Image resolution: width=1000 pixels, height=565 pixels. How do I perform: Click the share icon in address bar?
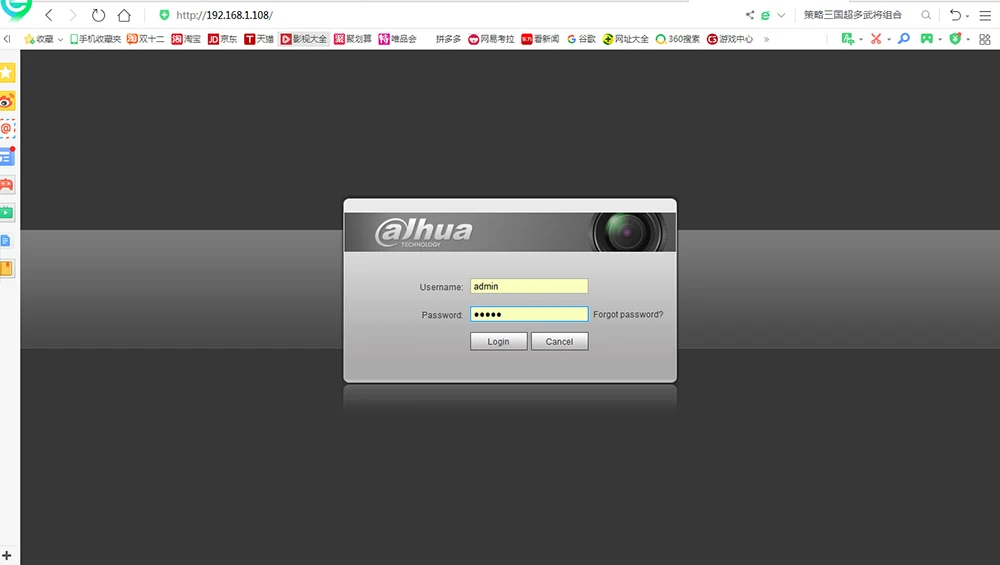tap(749, 15)
